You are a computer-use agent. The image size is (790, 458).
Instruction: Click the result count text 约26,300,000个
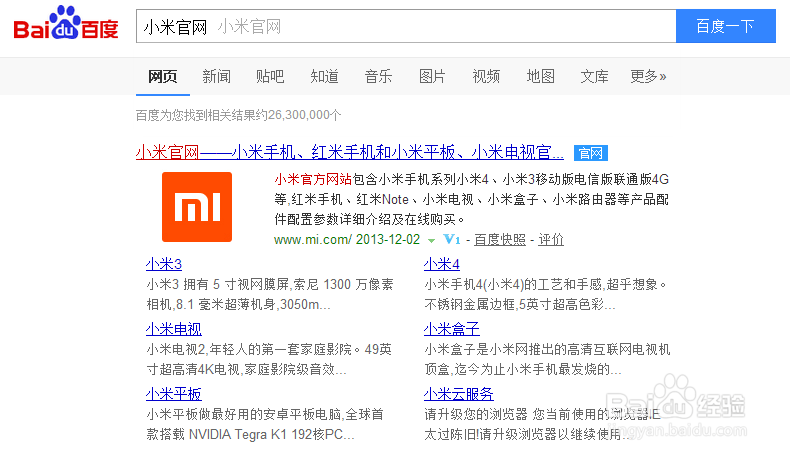(298, 115)
